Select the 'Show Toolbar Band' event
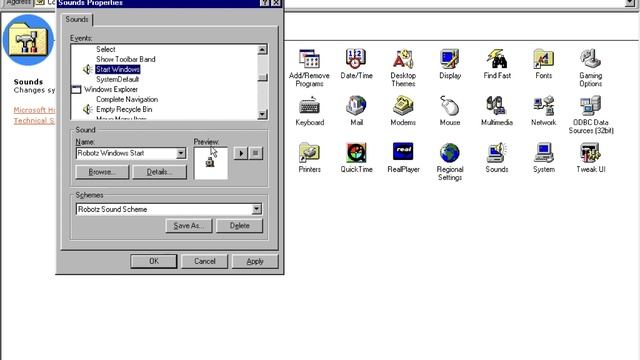640x360 pixels. tap(126, 59)
